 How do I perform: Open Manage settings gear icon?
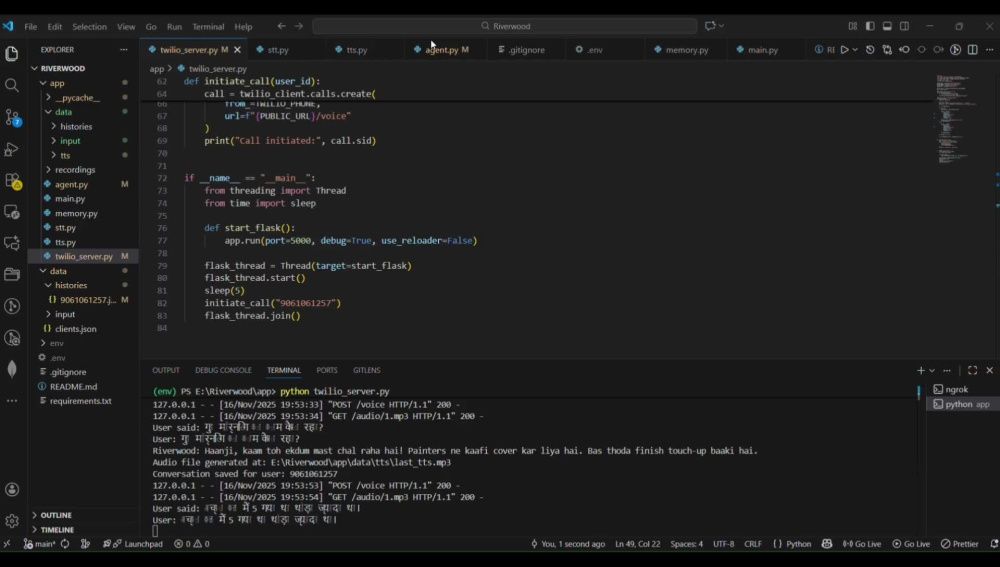click(11, 520)
